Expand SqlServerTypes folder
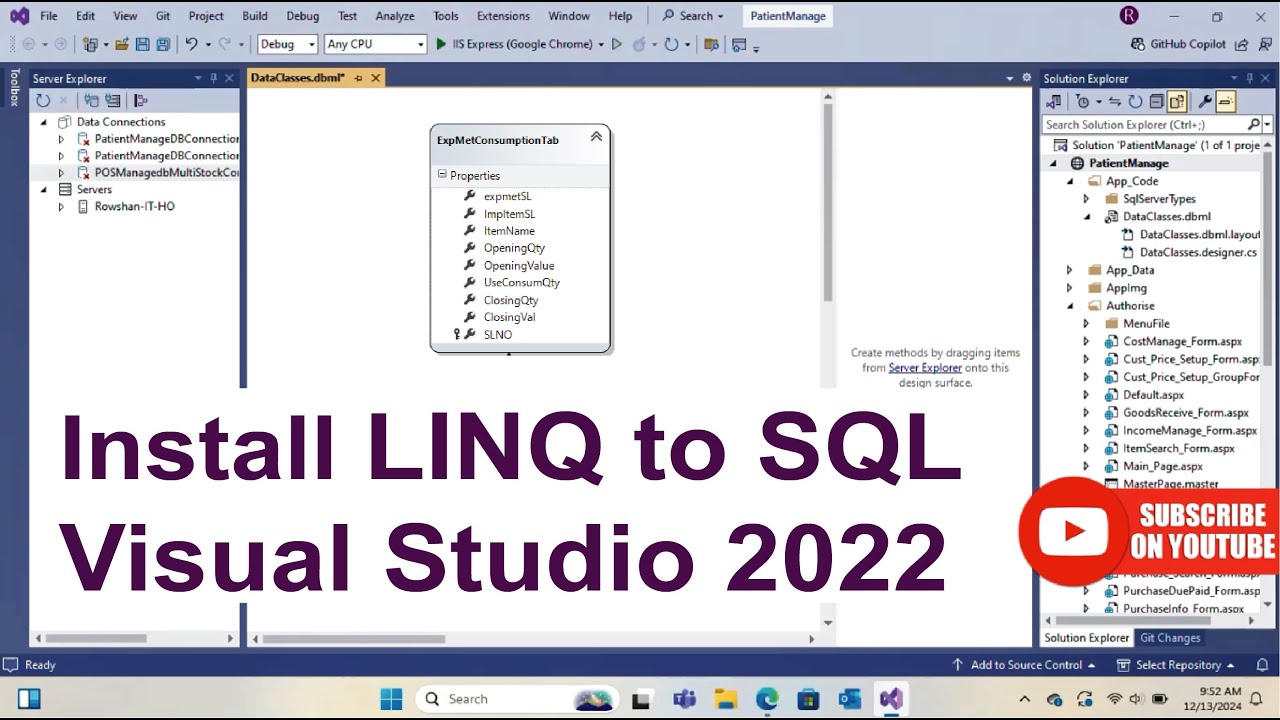1280x720 pixels. (x=1086, y=199)
